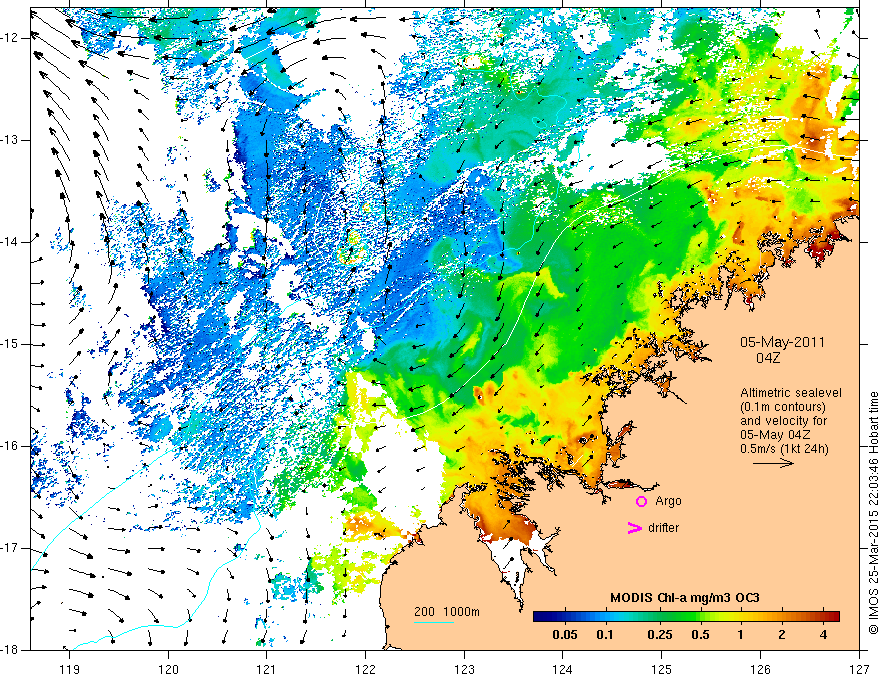Click the longitude axis label '124'
The width and height of the screenshot is (880, 680).
click(x=563, y=669)
